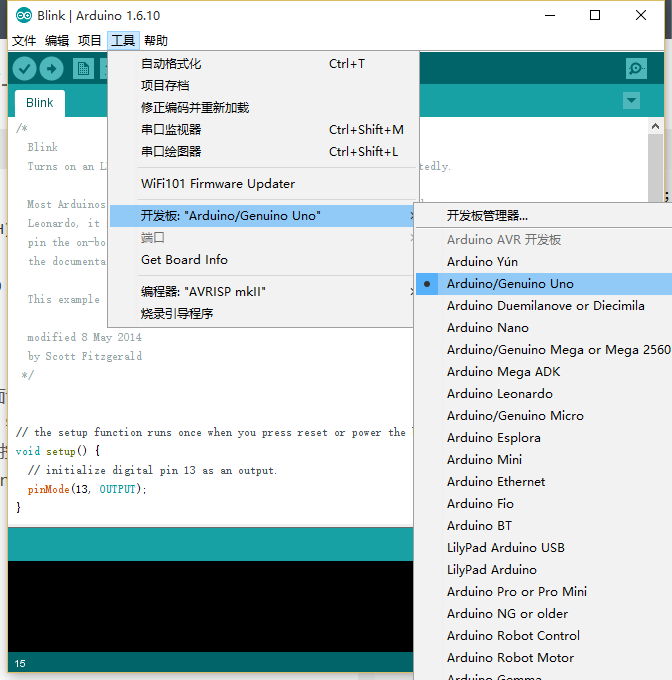
Task: Select Arduino Duemilanove or Diecimila board
Action: (544, 306)
